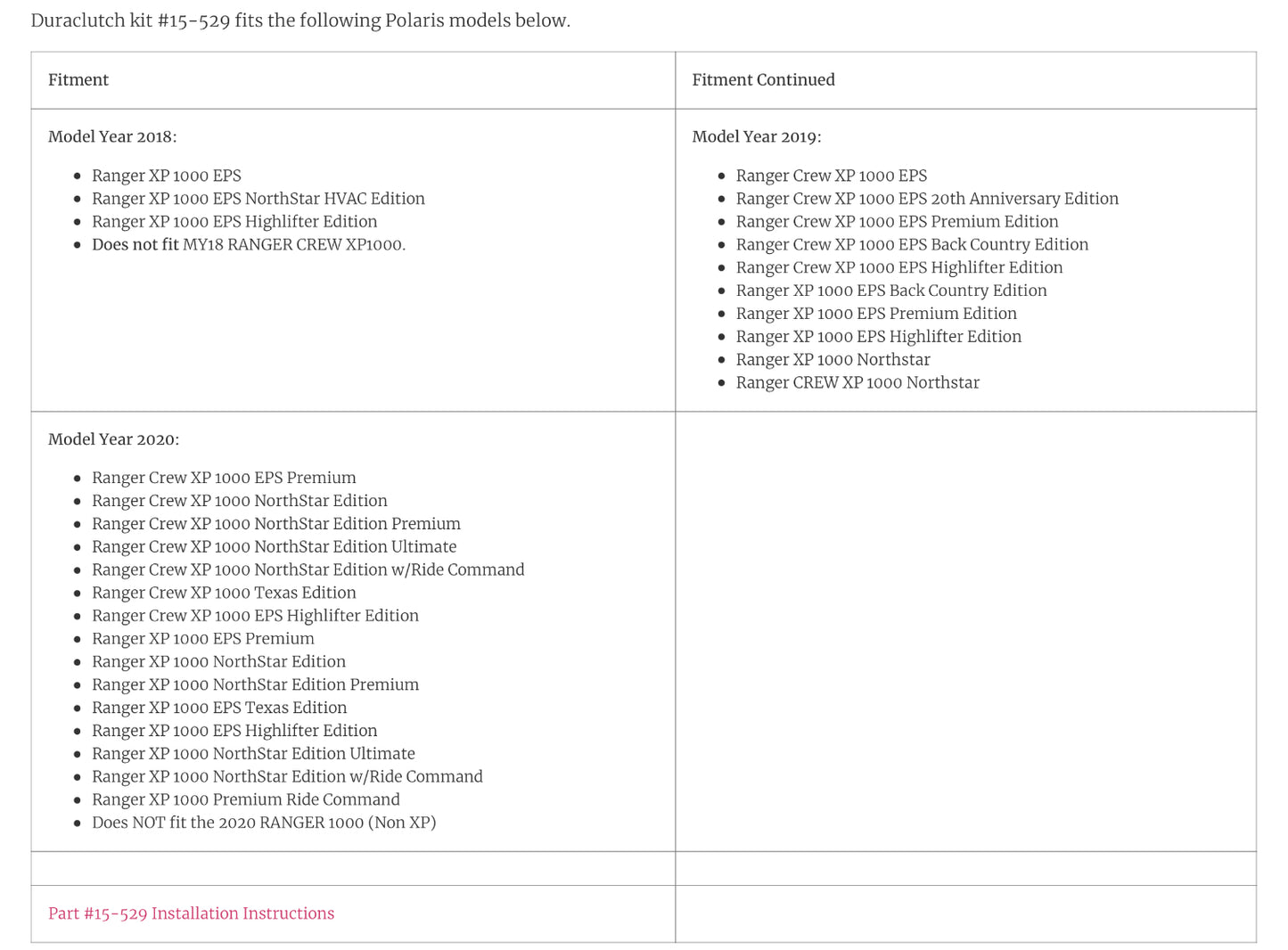Click the "Ranger CREW XP 1000 Northstar" item
The height and width of the screenshot is (950, 1288).
pos(857,383)
